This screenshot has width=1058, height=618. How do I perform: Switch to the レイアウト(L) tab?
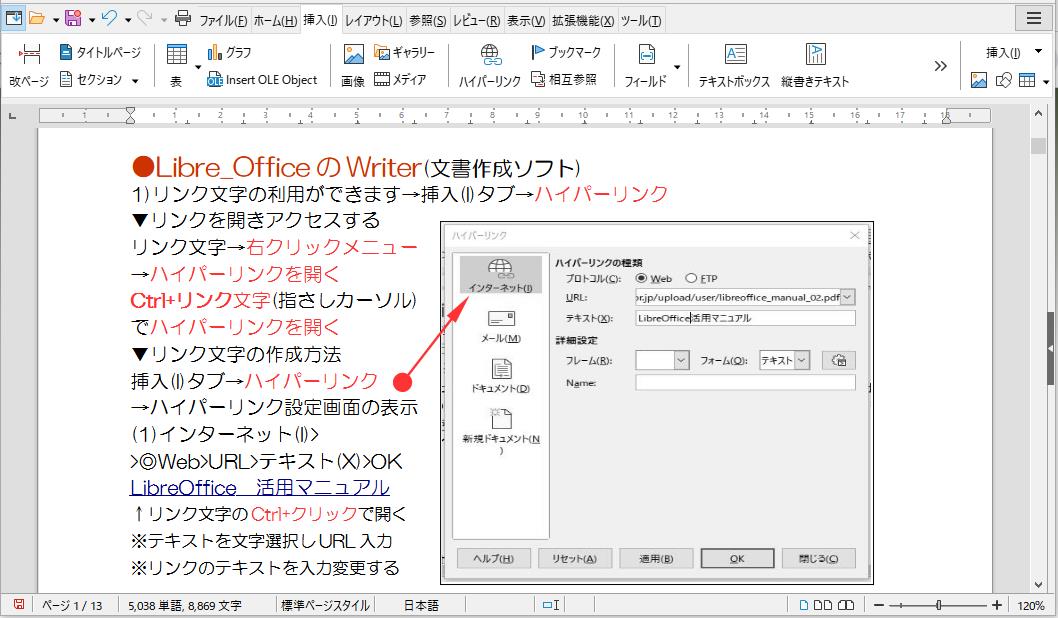tap(374, 20)
